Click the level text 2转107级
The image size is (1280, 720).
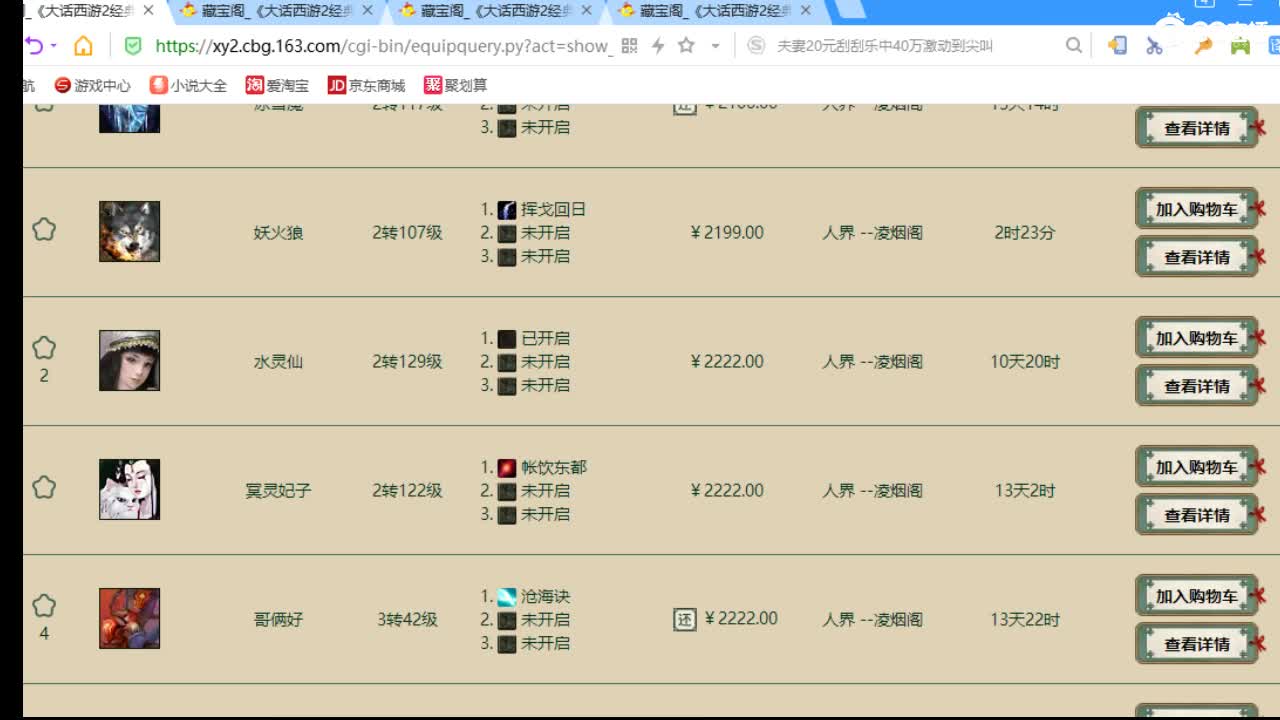pos(407,233)
